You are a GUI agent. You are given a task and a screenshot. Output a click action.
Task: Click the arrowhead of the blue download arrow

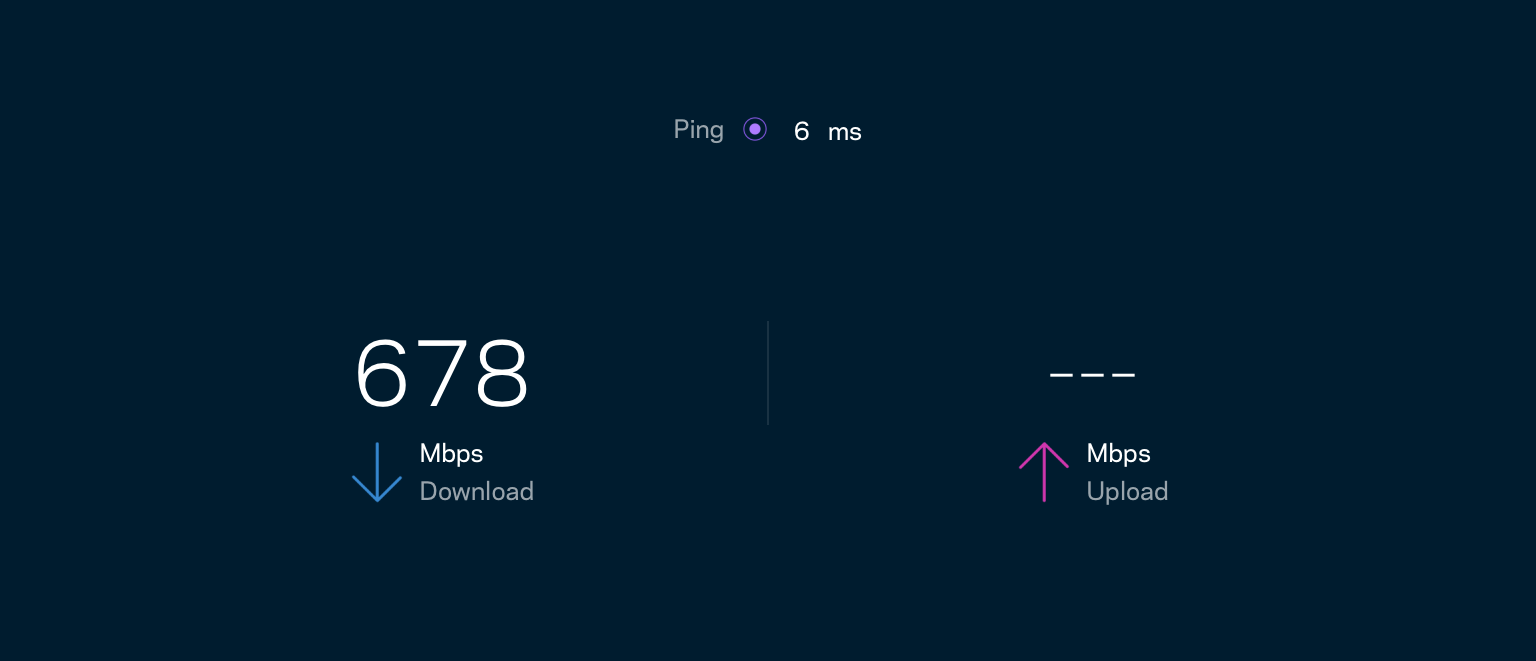point(377,490)
